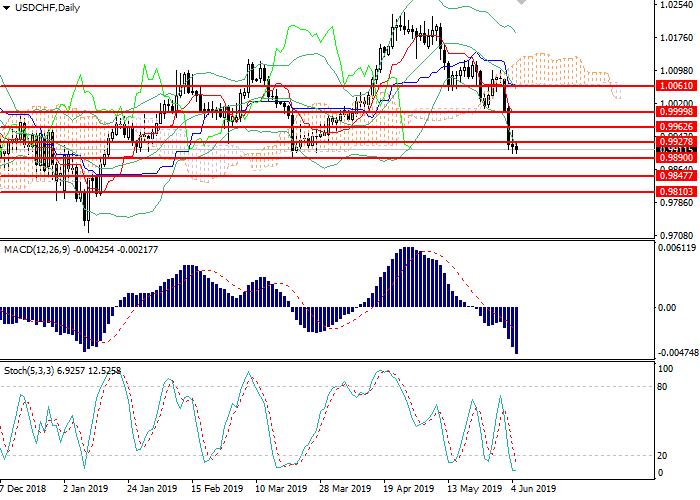Click the red 0.98900 price level tag
Image resolution: width=700 pixels, height=500 pixels.
coord(676,158)
